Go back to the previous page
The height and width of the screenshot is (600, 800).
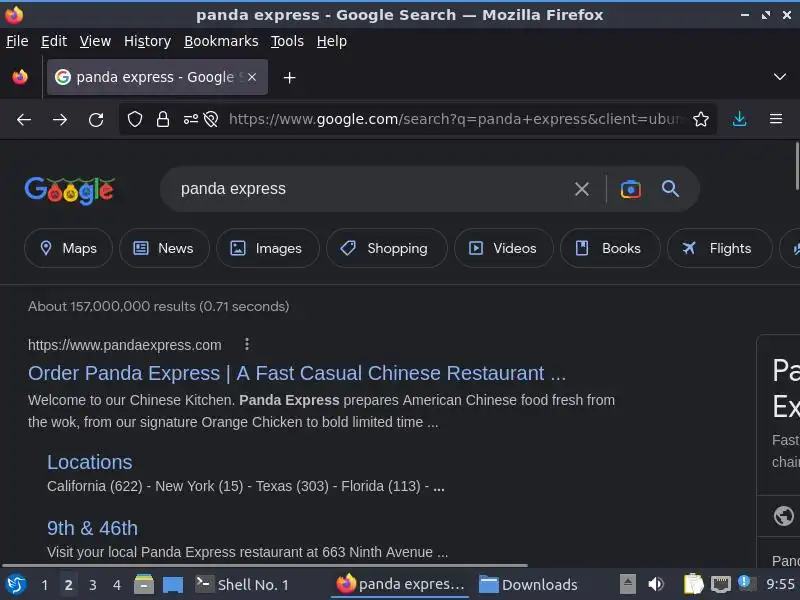24,120
